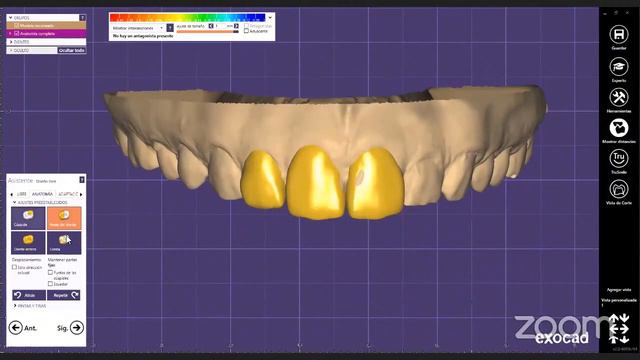The width and height of the screenshot is (640, 360).
Task: Select Vista personalizada 1
Action: (619, 302)
